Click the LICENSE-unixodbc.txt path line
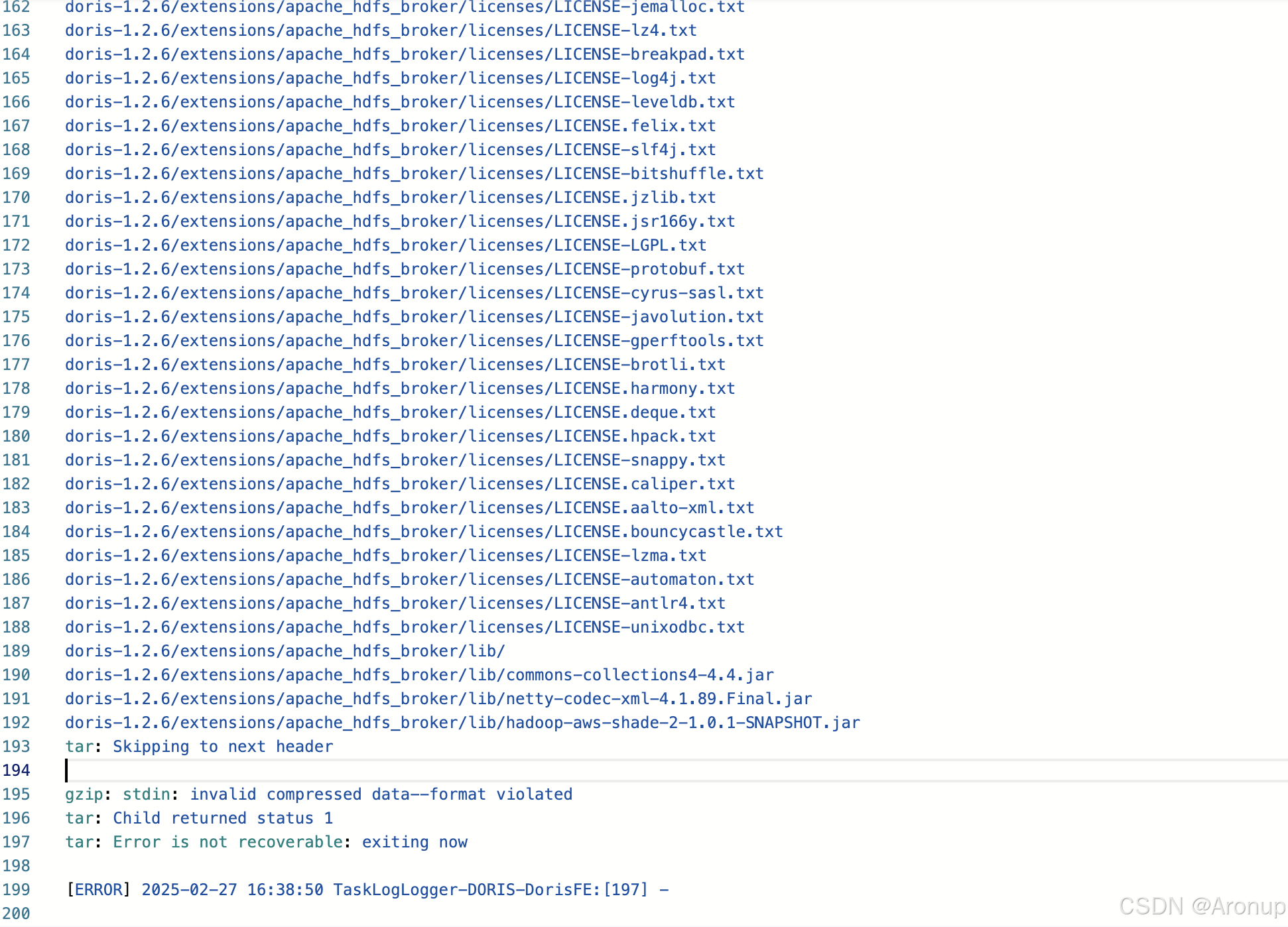 405,627
